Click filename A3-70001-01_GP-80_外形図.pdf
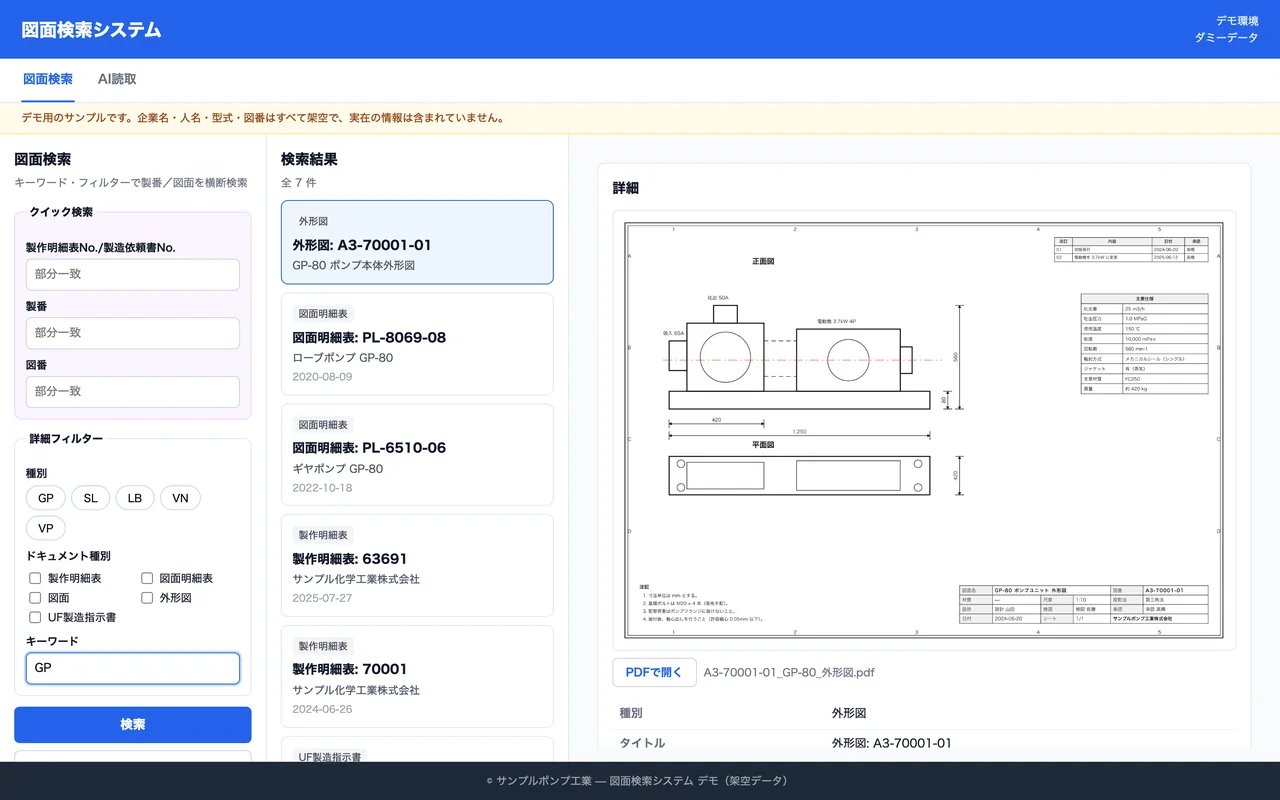The height and width of the screenshot is (800, 1280). coord(789,673)
